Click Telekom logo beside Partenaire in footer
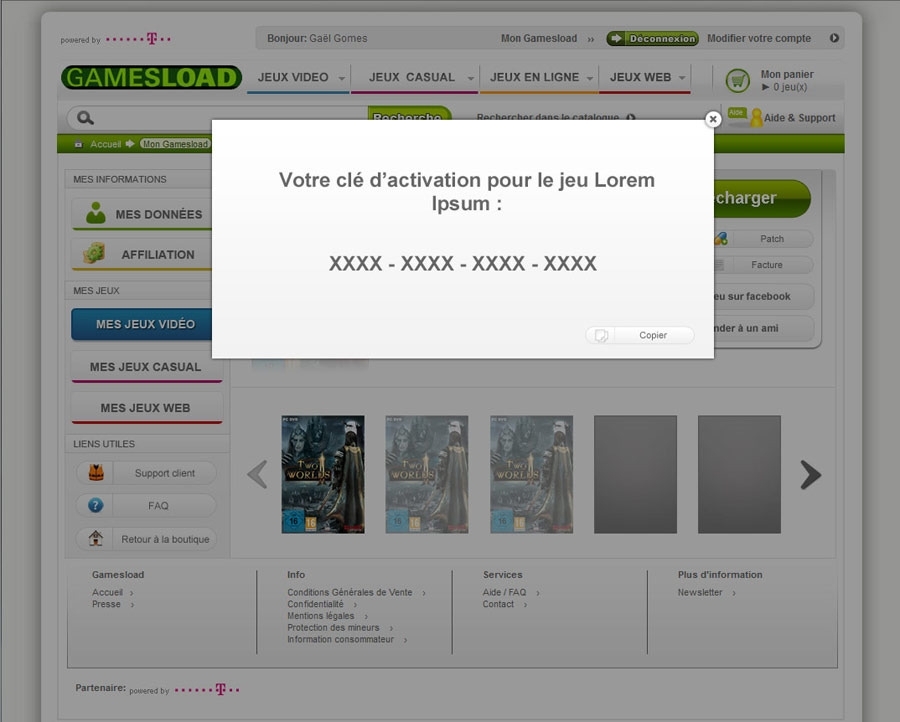 [207, 689]
